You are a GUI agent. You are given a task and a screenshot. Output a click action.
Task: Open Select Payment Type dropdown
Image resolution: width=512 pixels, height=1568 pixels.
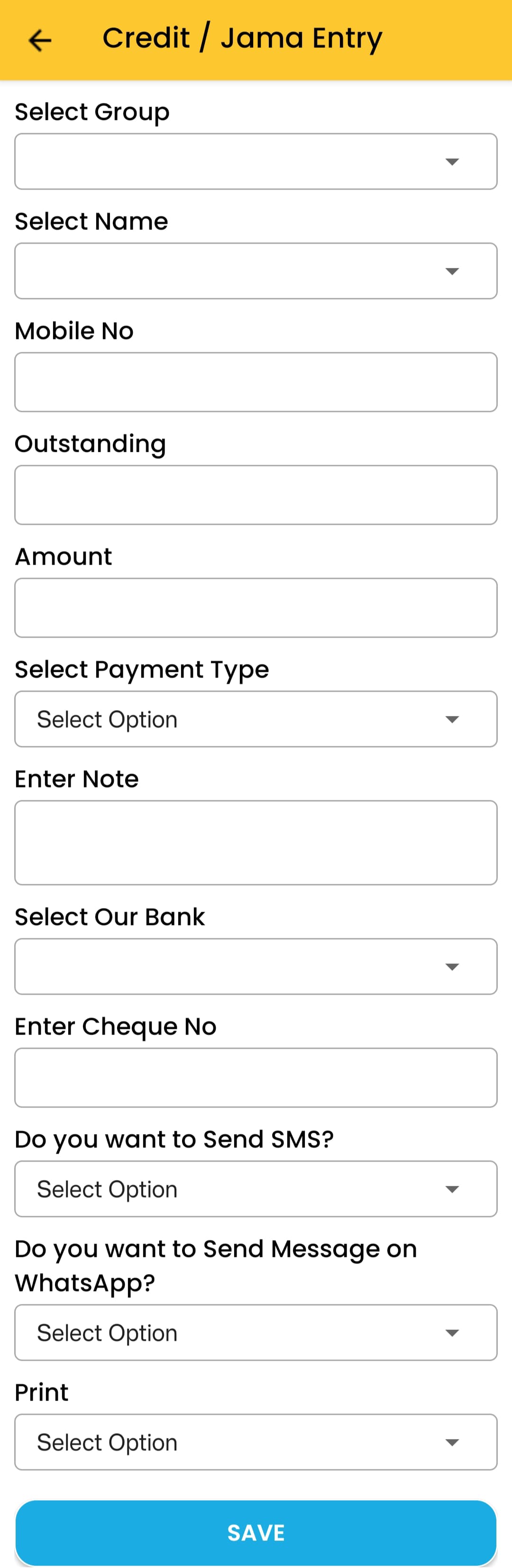pos(256,719)
